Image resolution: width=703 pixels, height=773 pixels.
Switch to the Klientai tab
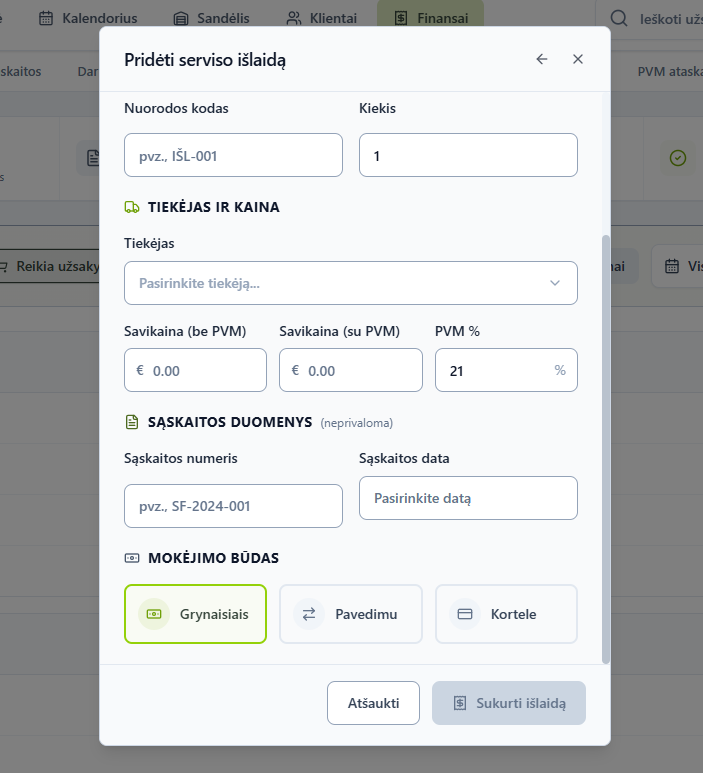321,18
